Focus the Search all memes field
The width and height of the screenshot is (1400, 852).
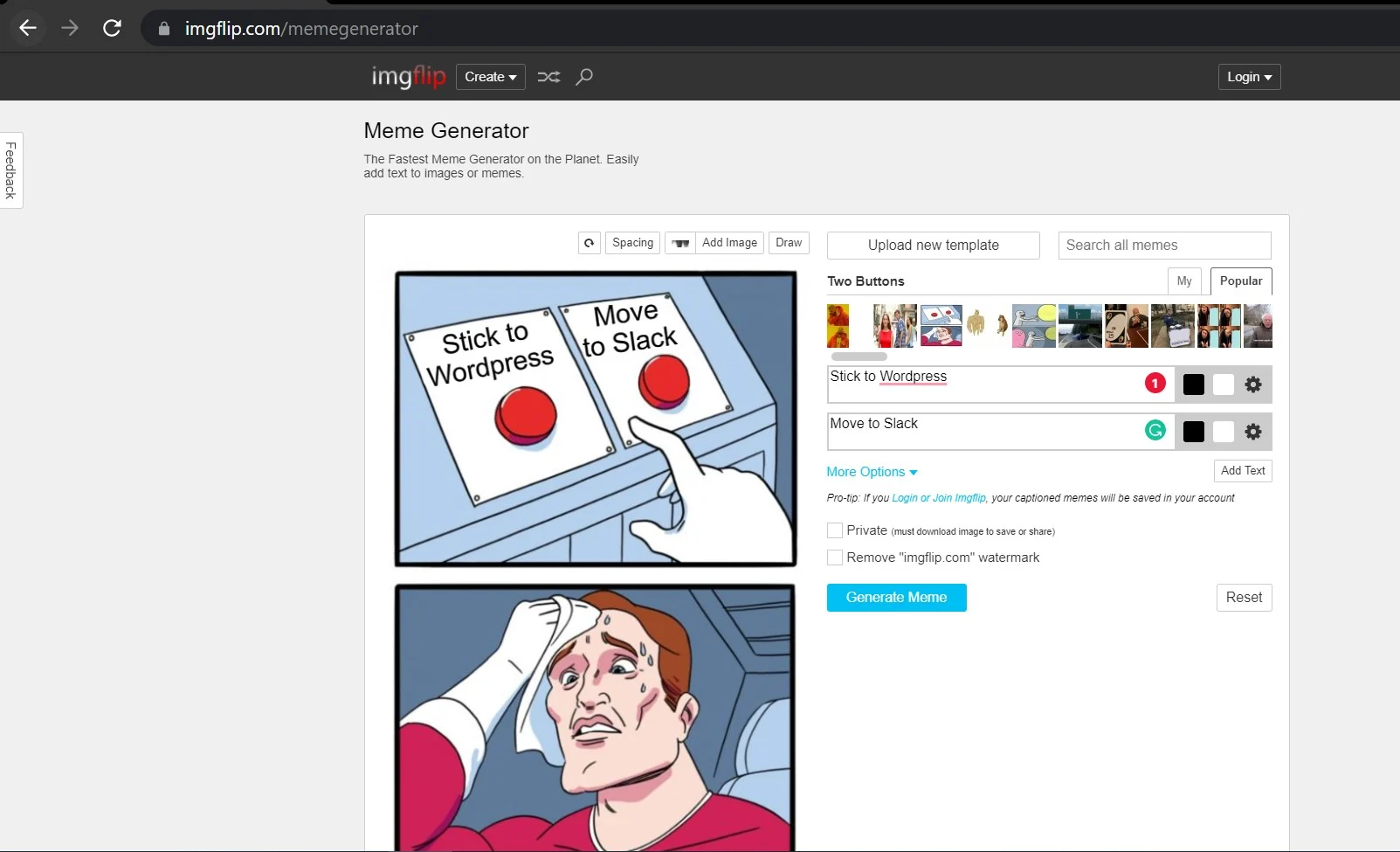[1165, 246]
